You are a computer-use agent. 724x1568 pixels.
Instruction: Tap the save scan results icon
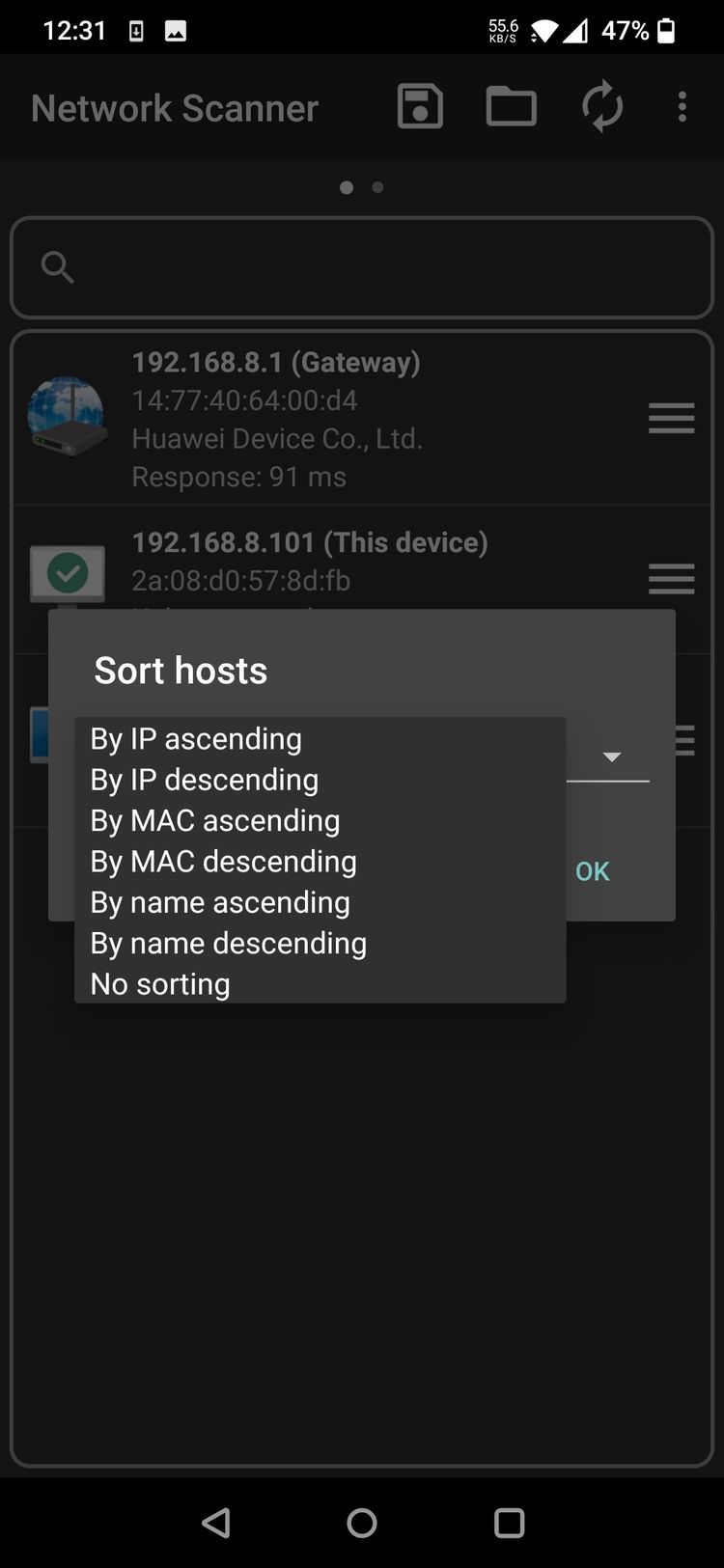pyautogui.click(x=420, y=106)
